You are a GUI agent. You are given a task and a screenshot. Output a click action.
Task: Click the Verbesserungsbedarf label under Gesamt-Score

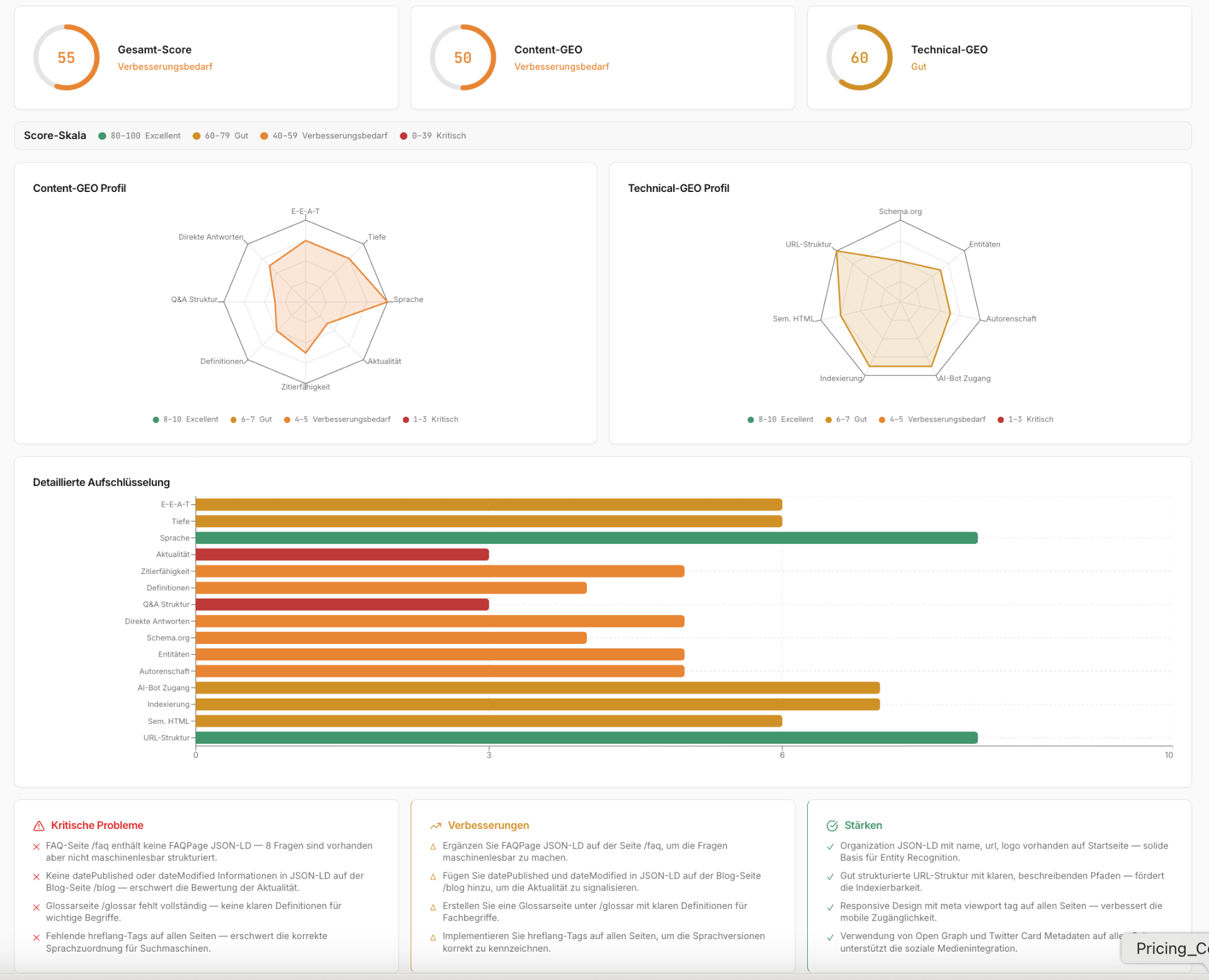click(165, 67)
